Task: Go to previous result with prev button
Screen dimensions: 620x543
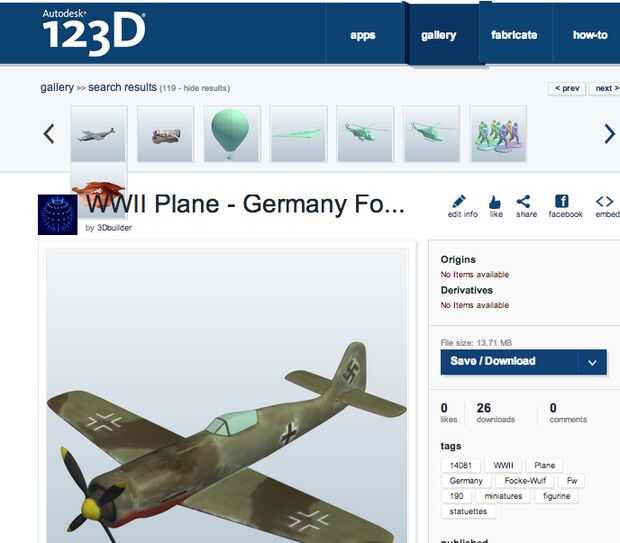Action: (567, 88)
